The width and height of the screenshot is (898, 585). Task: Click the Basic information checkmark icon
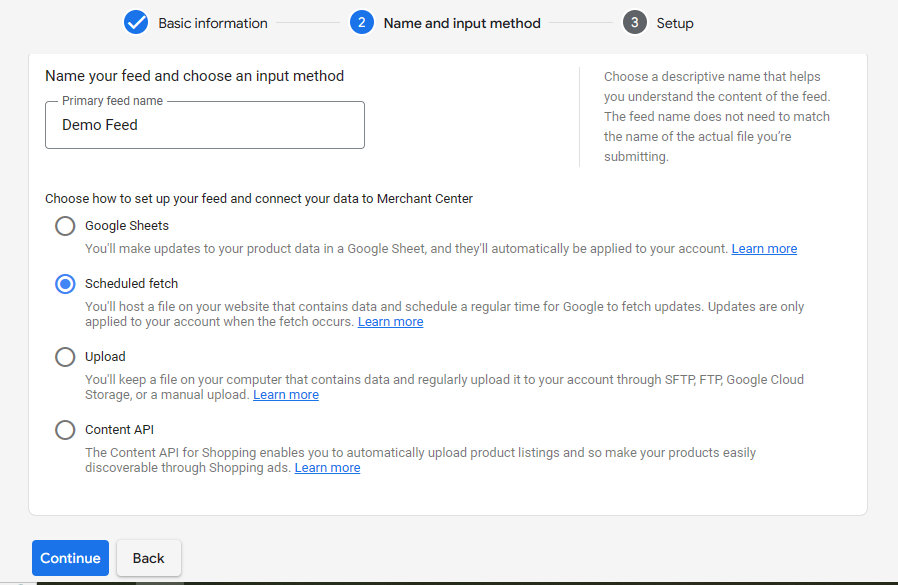(x=136, y=22)
